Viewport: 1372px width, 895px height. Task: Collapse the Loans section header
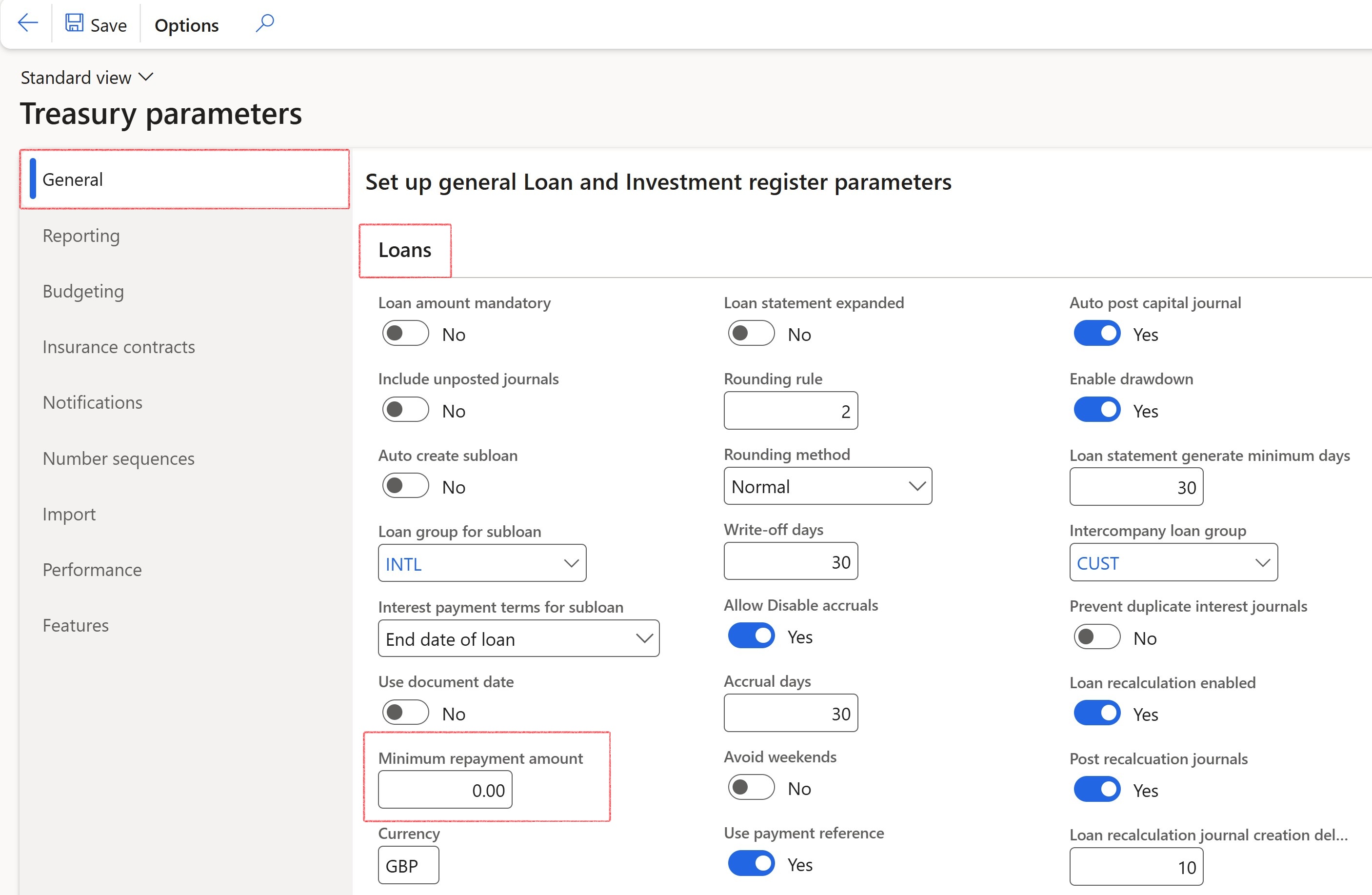(x=405, y=250)
